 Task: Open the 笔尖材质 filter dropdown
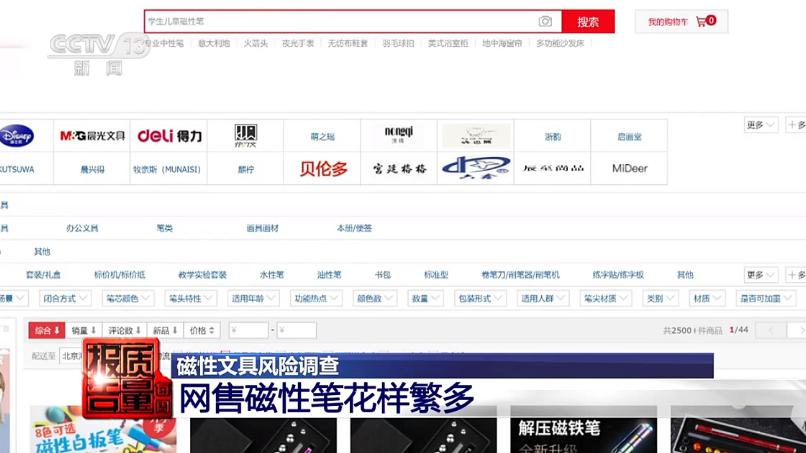(x=606, y=298)
